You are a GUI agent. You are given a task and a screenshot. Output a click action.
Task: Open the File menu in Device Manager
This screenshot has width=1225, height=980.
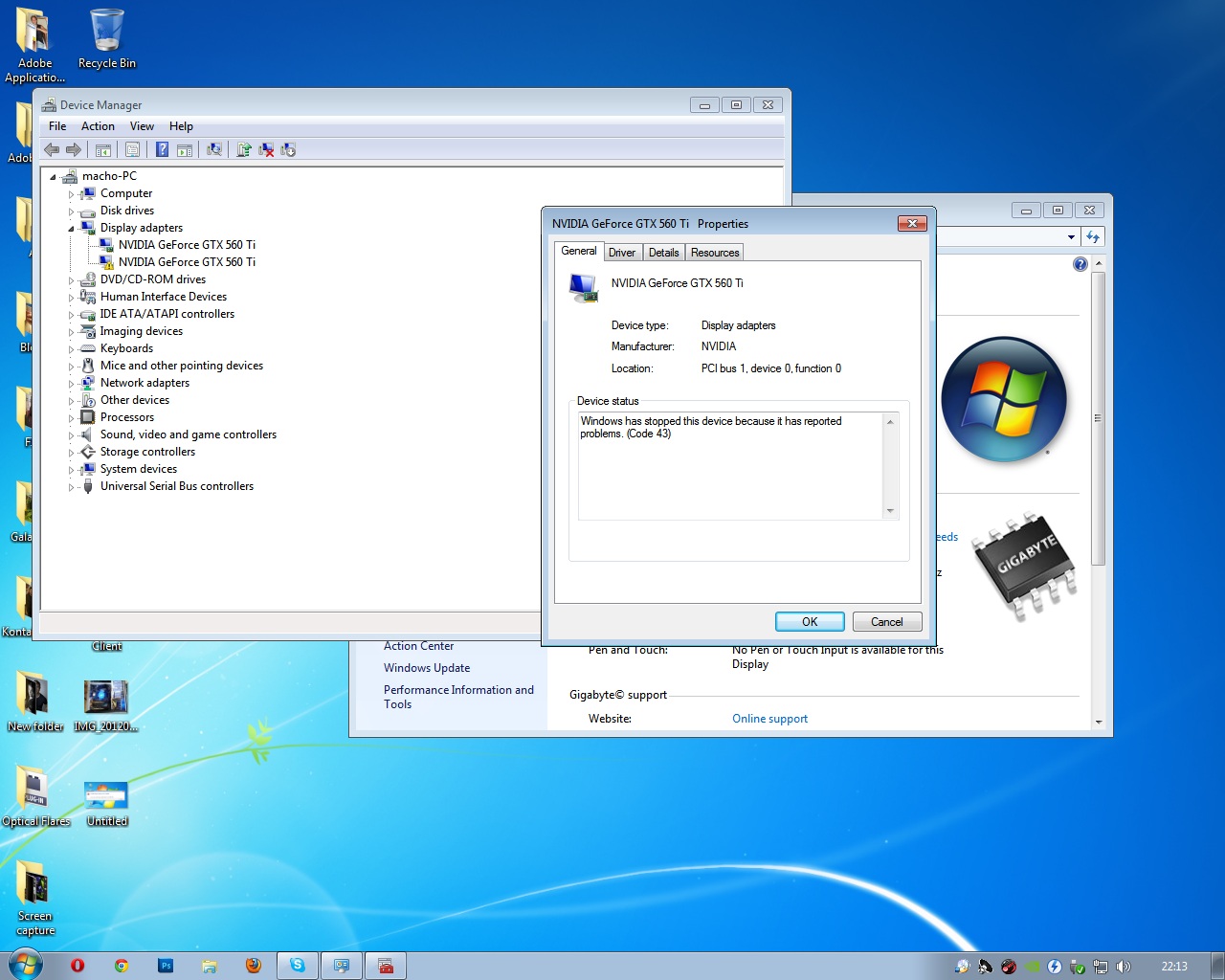57,126
